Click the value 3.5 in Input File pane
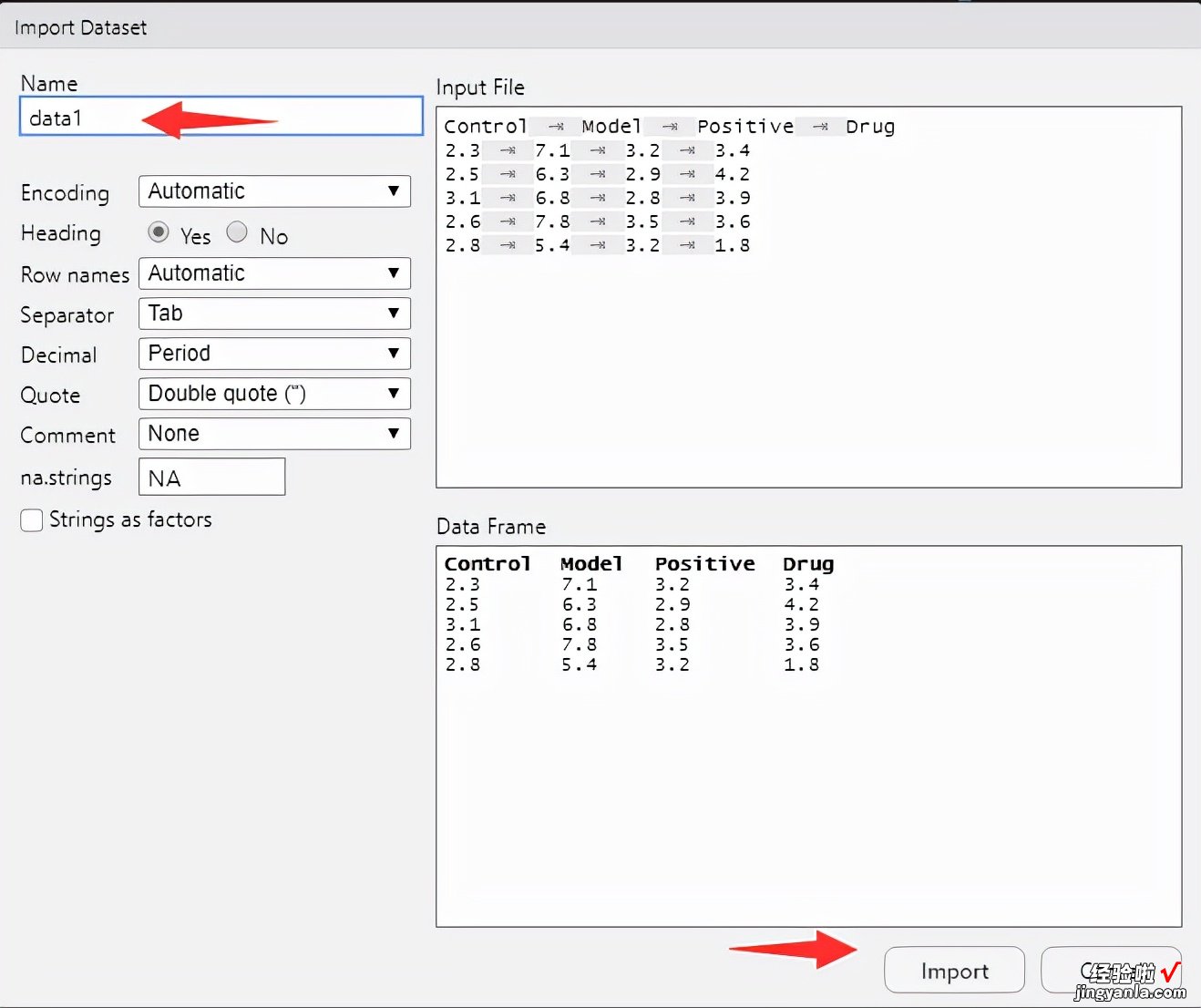This screenshot has width=1201, height=1008. click(x=642, y=221)
